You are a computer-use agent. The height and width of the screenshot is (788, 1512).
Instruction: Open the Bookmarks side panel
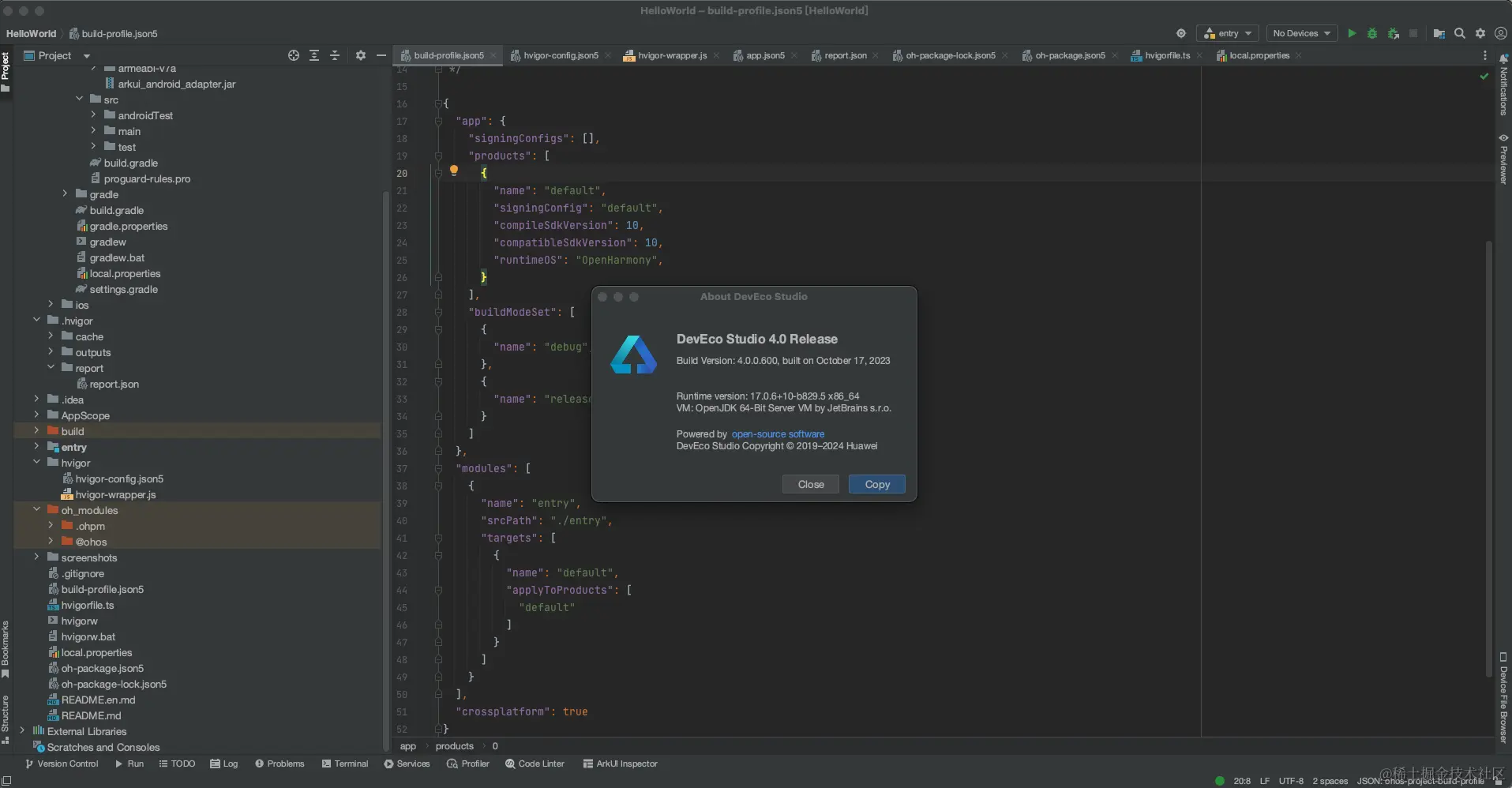click(x=6, y=649)
